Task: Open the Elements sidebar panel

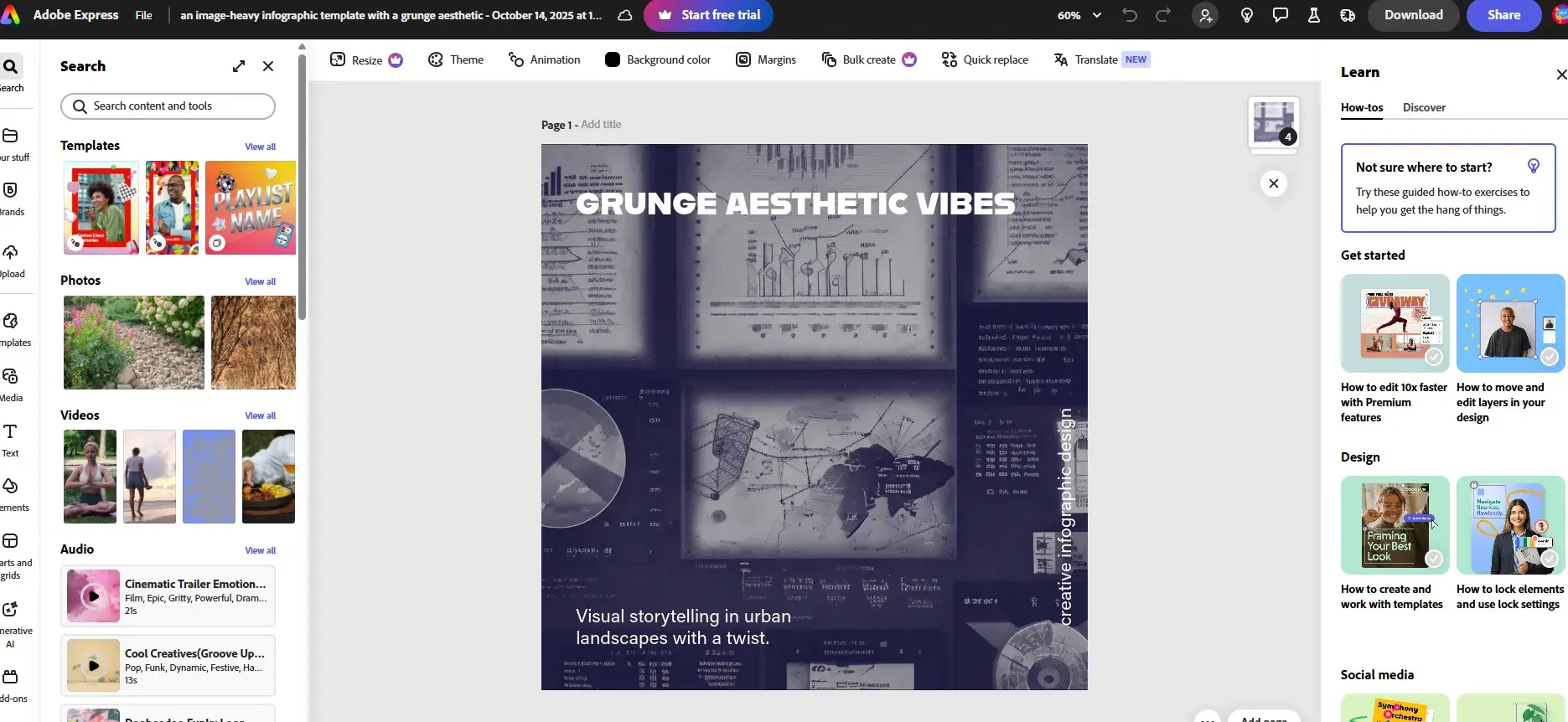Action: (11, 495)
